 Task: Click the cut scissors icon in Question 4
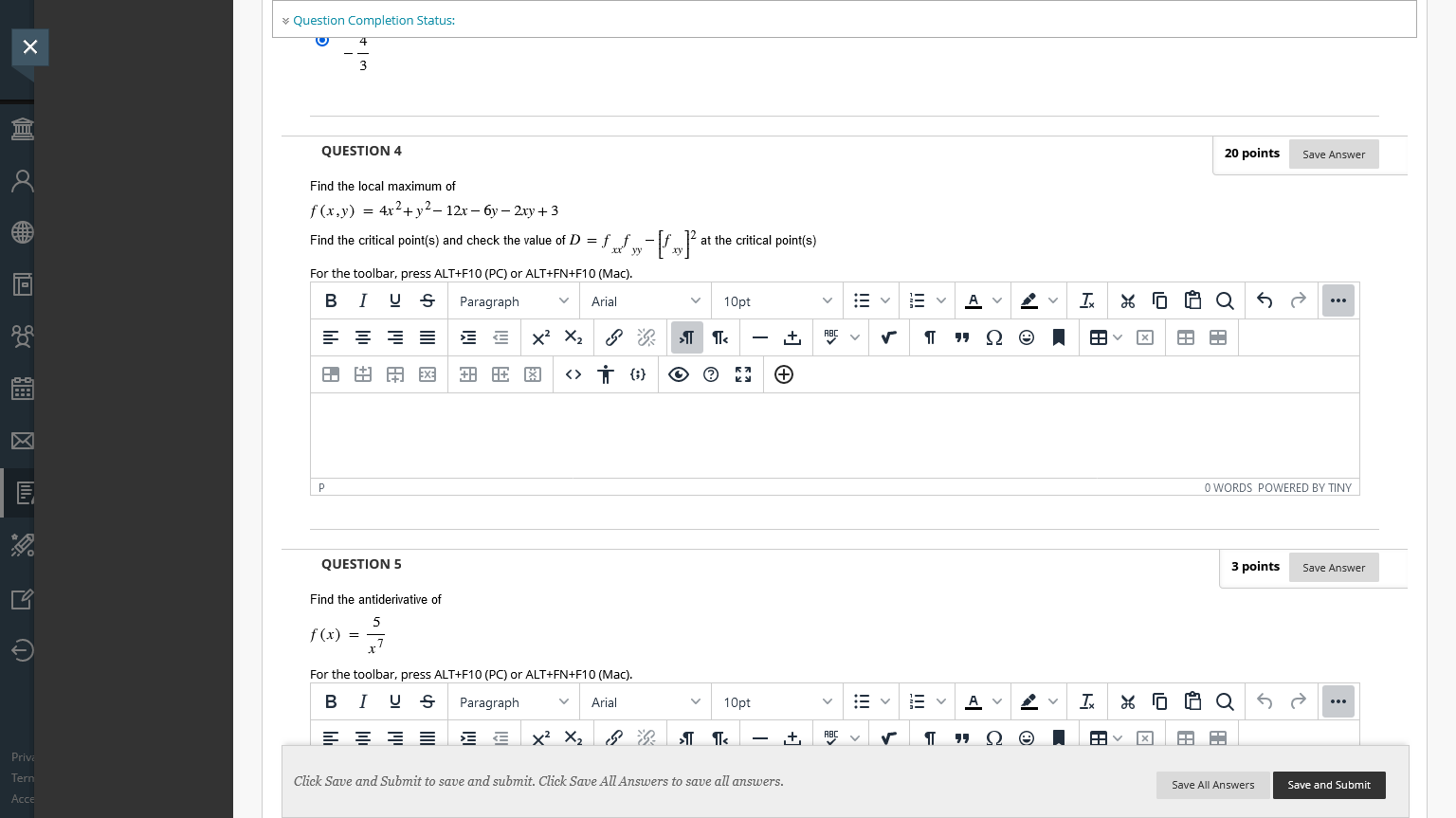tap(1128, 300)
